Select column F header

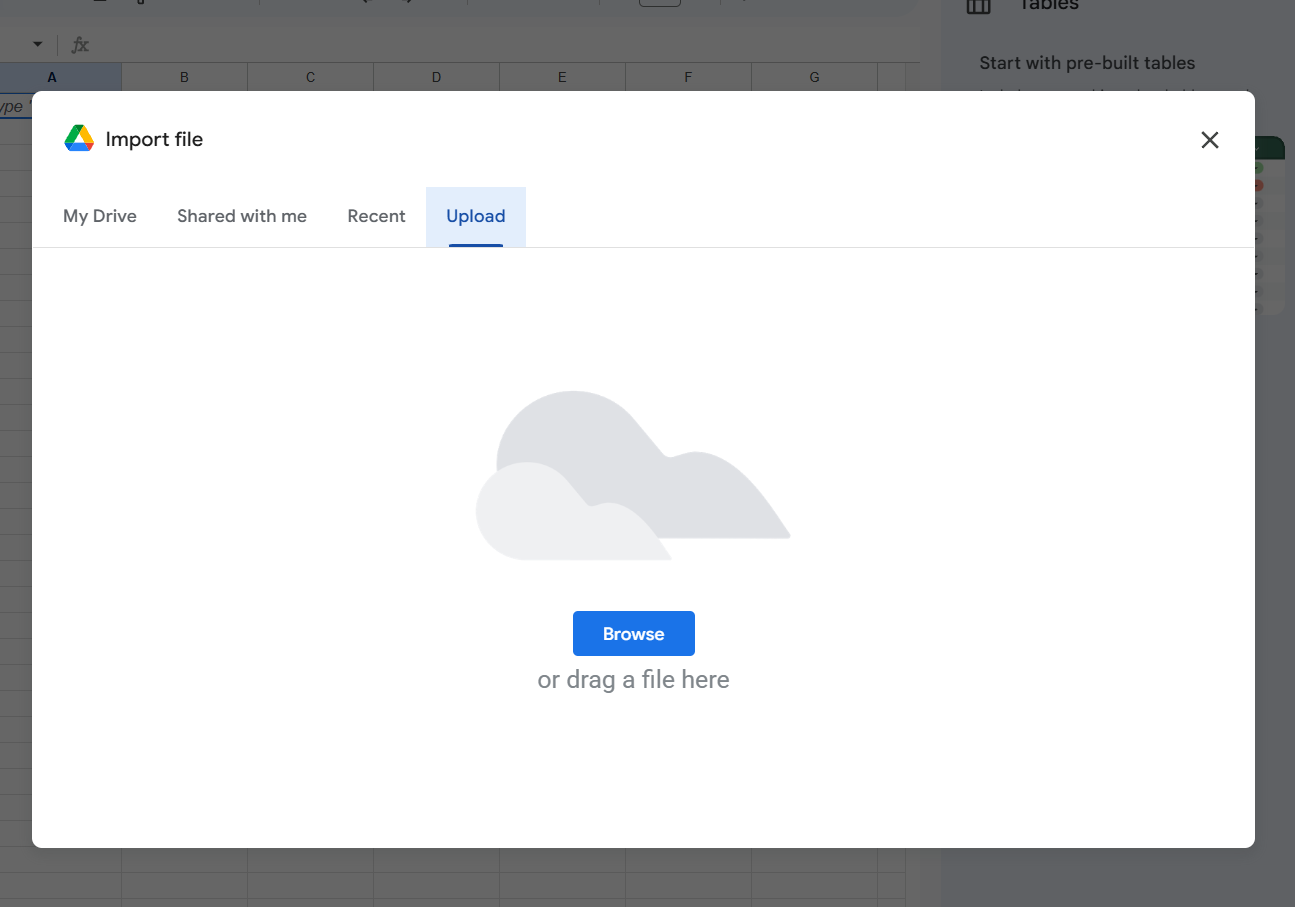pyautogui.click(x=688, y=77)
